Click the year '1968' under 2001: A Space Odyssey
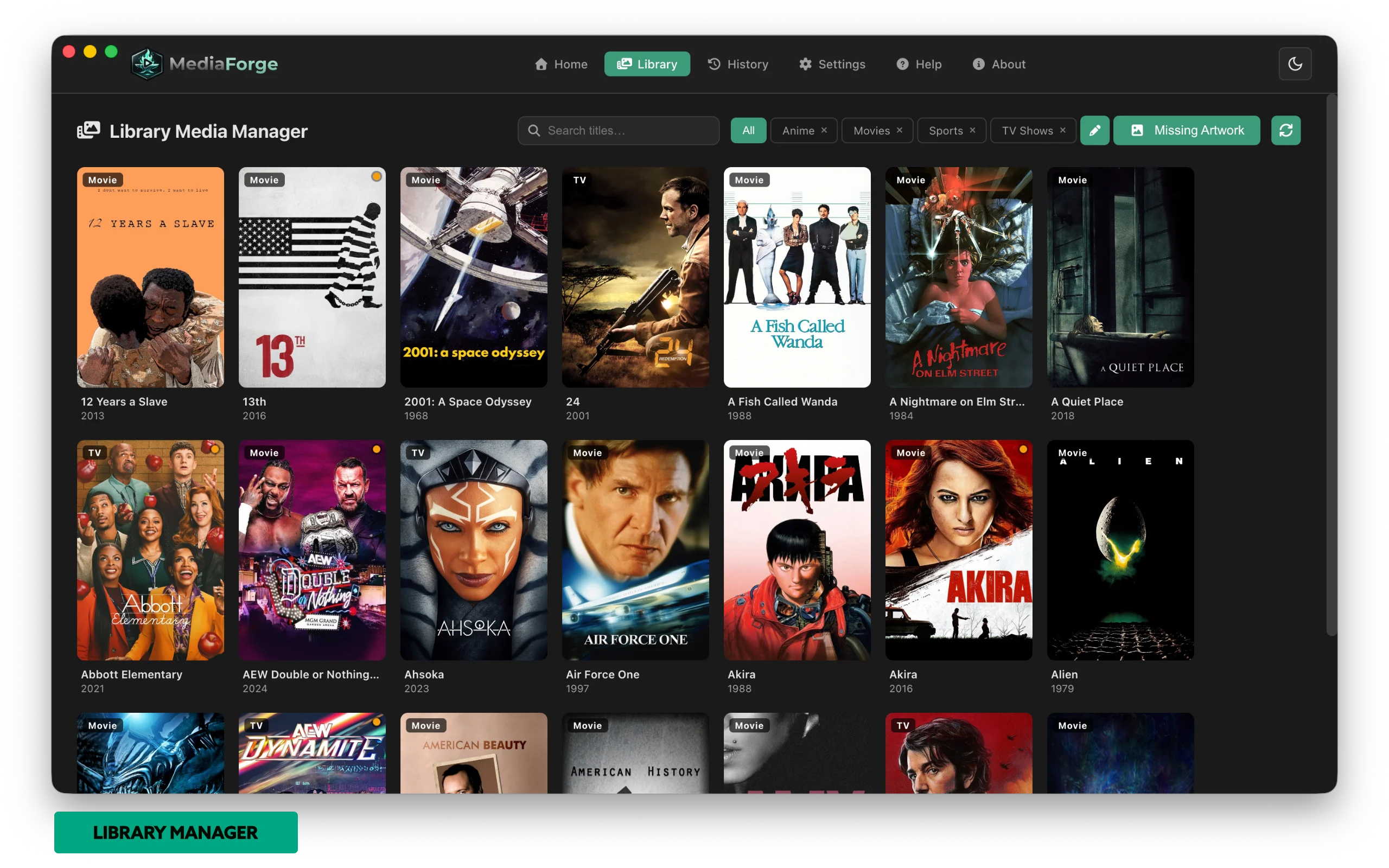This screenshot has width=1389, height=868. click(x=416, y=416)
